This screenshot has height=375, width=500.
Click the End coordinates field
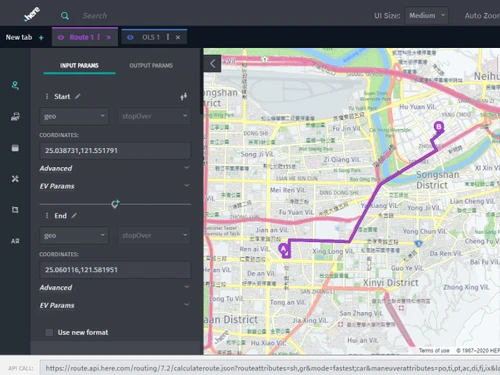(115, 270)
